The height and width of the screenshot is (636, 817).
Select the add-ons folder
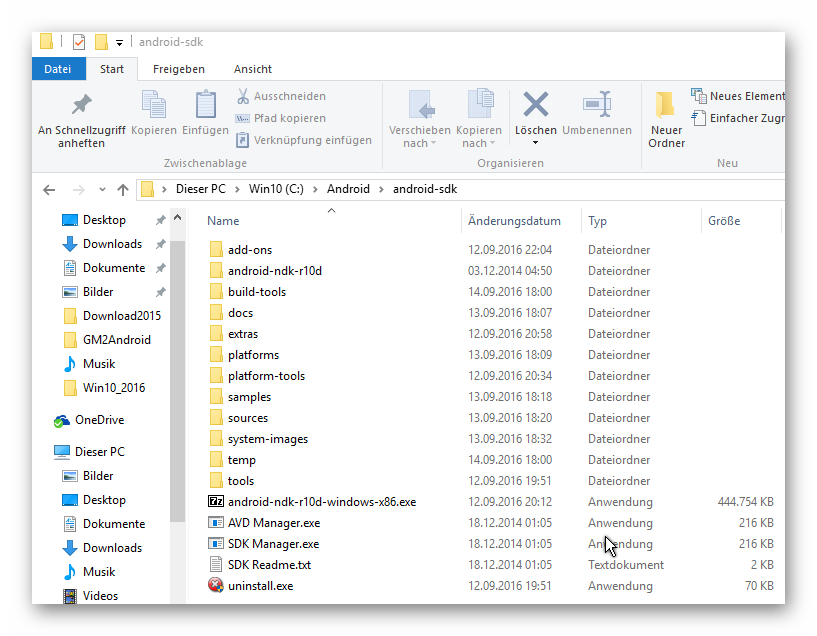[250, 250]
